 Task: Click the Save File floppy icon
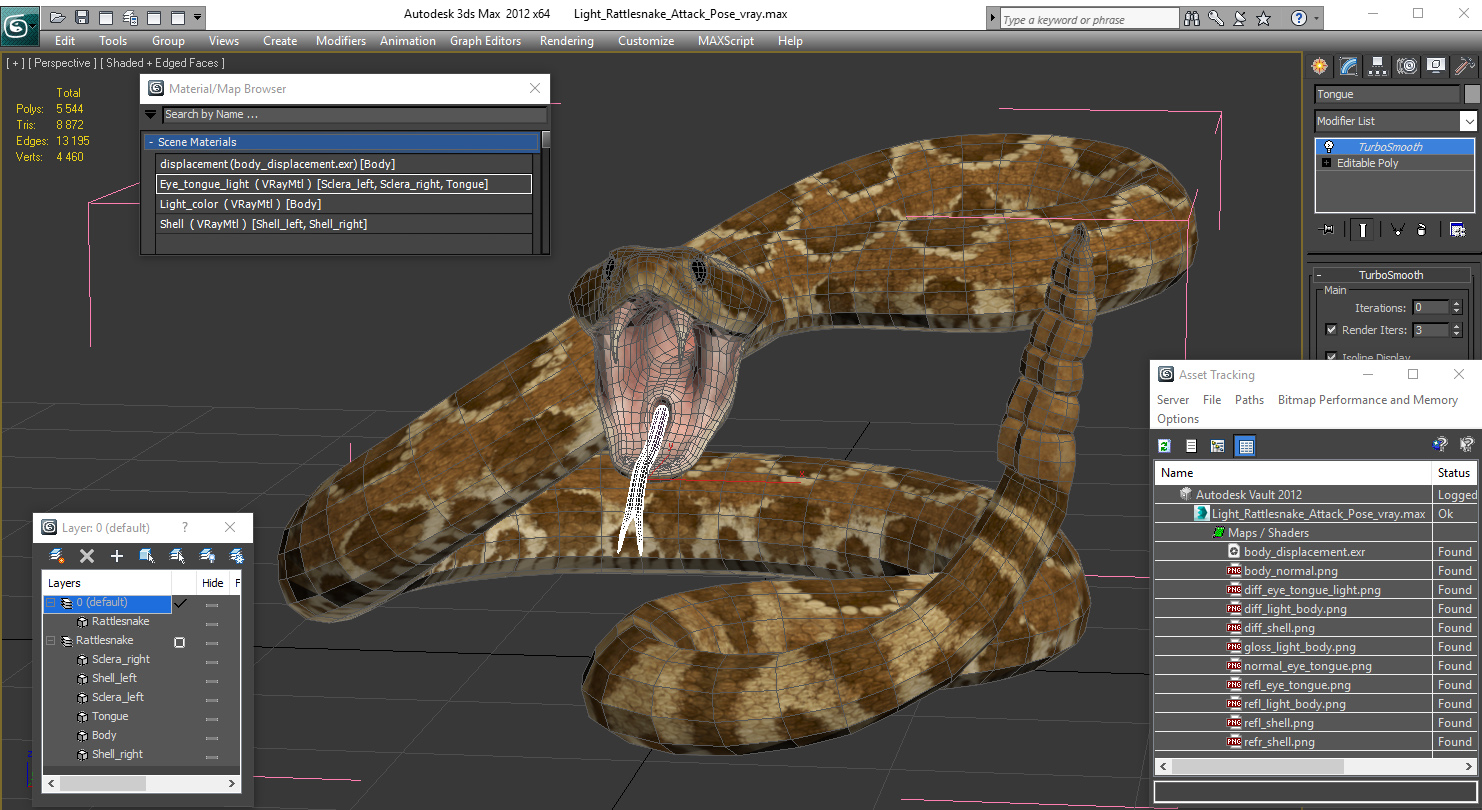point(82,17)
